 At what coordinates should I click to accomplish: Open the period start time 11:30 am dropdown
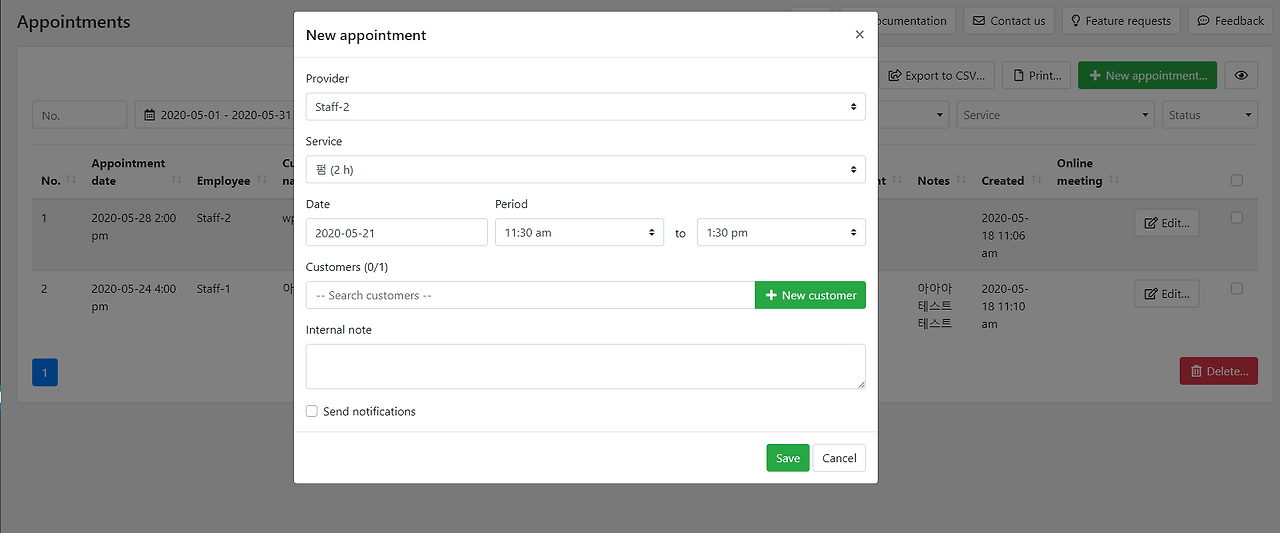[x=579, y=233]
